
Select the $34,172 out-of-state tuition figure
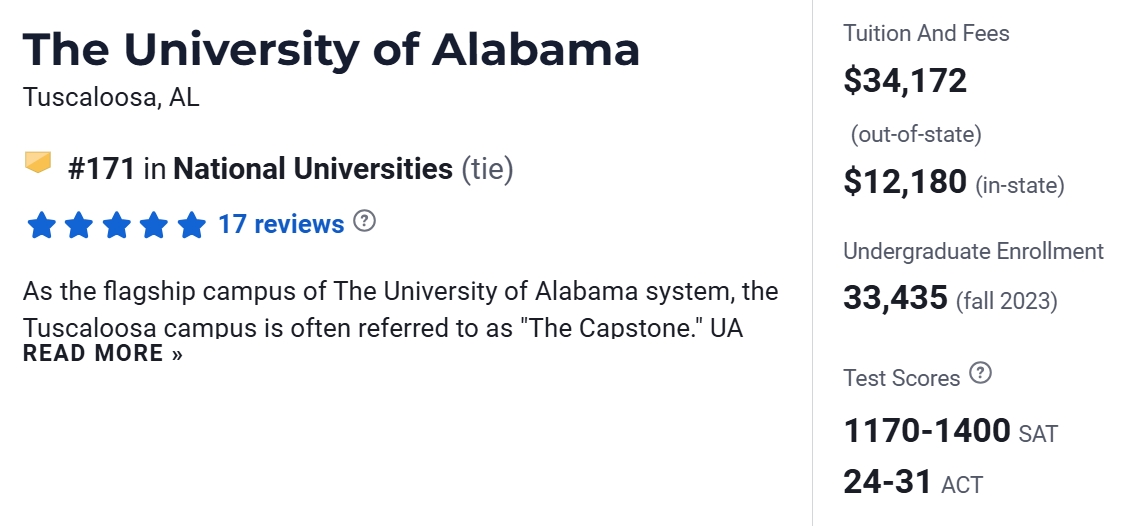(x=905, y=81)
